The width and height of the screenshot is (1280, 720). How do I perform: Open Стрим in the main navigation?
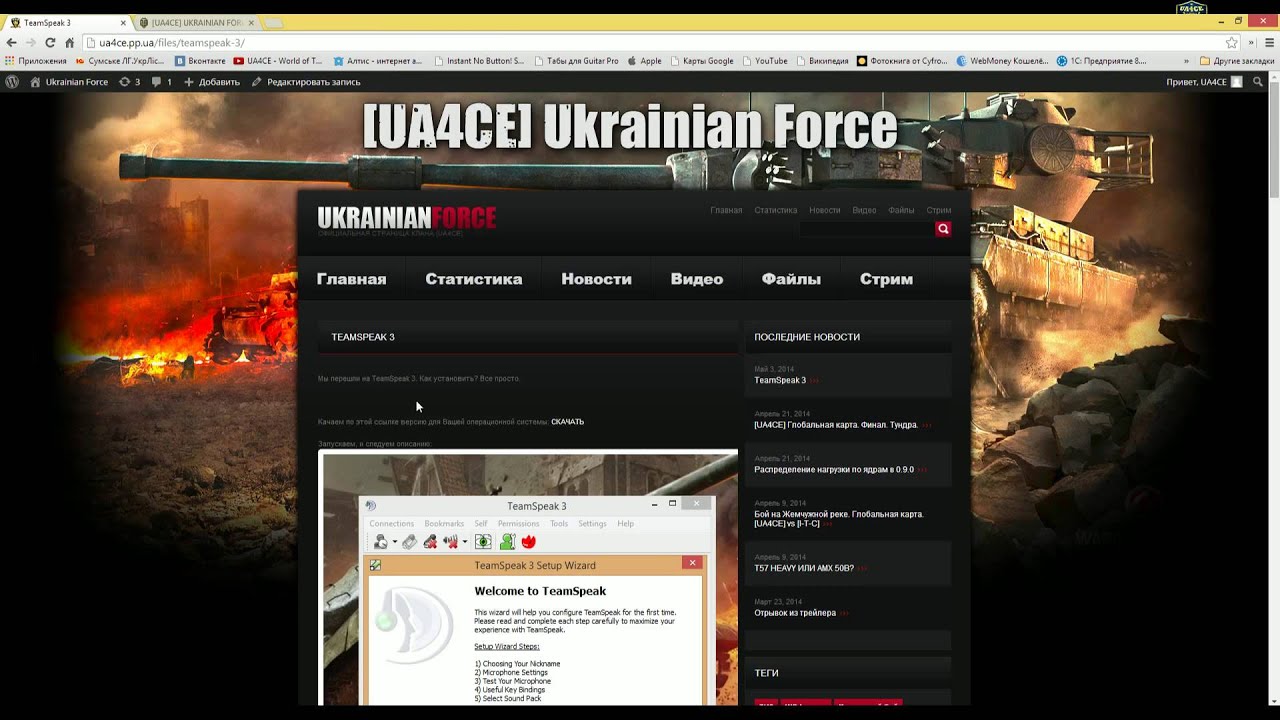[886, 279]
